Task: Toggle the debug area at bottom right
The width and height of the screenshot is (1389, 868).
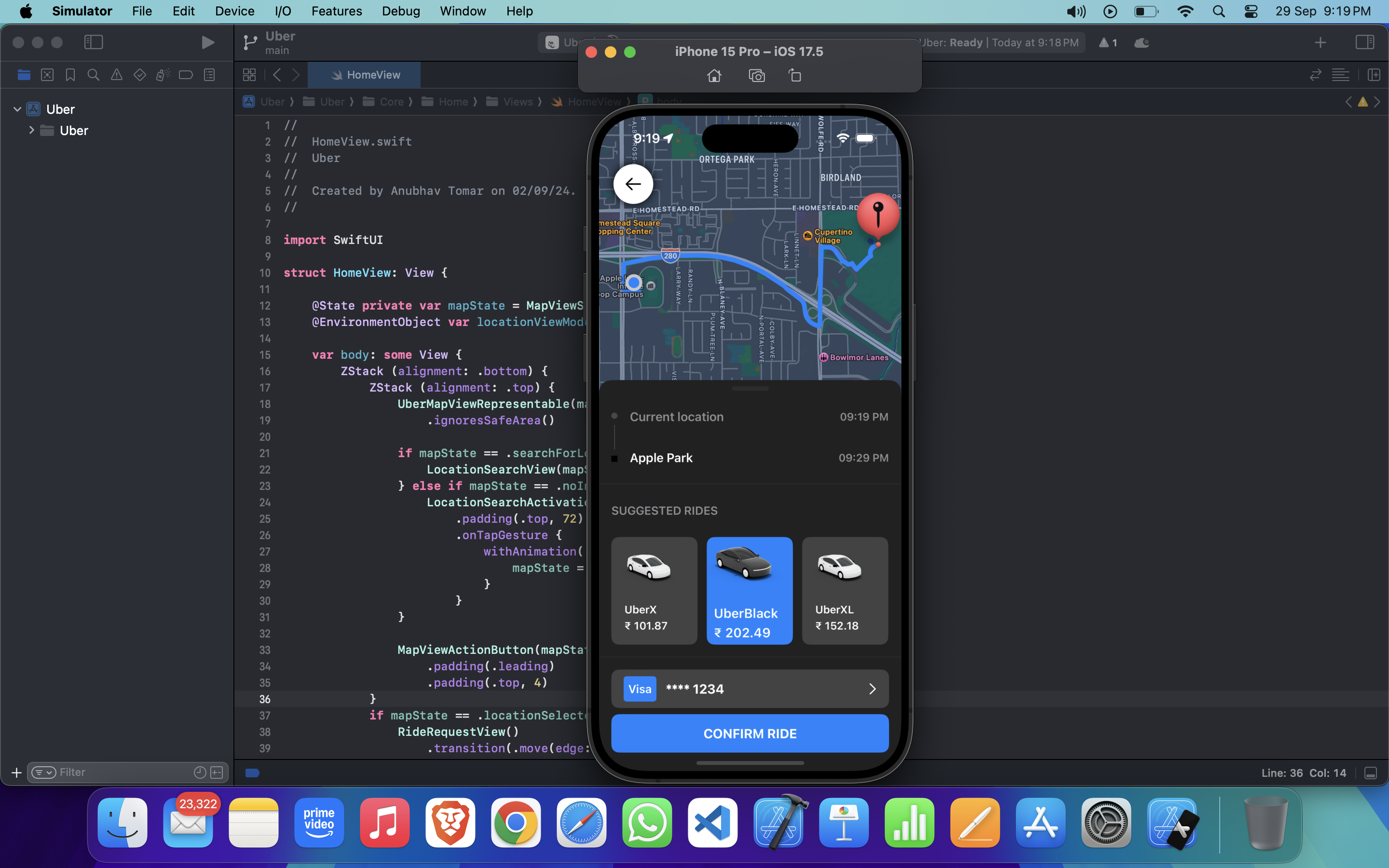Action: point(1371,773)
